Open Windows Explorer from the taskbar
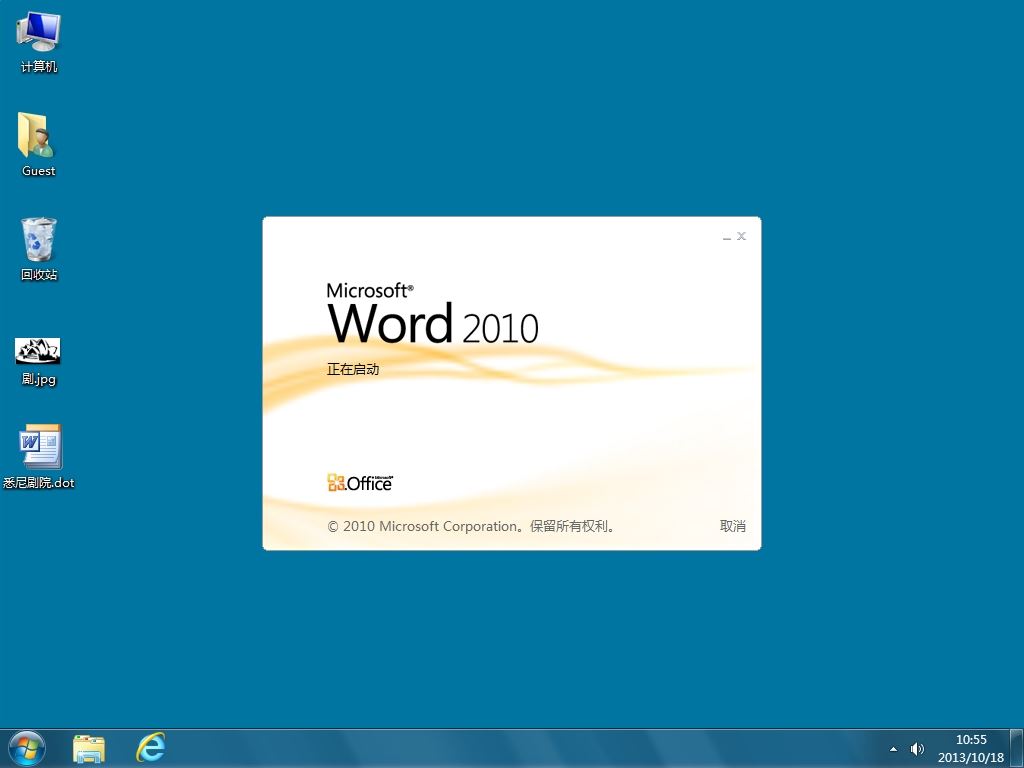The width and height of the screenshot is (1024, 768). coord(89,748)
